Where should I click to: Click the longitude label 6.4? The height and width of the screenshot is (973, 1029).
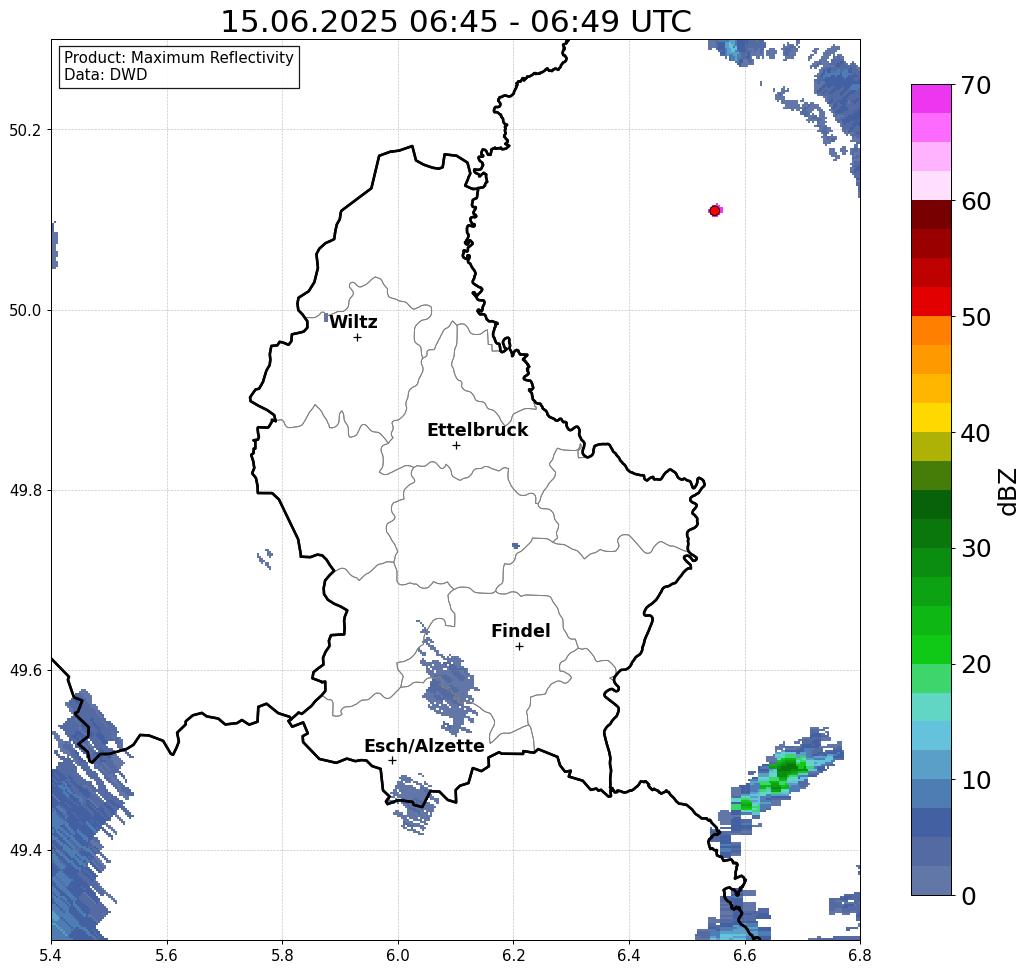click(629, 955)
